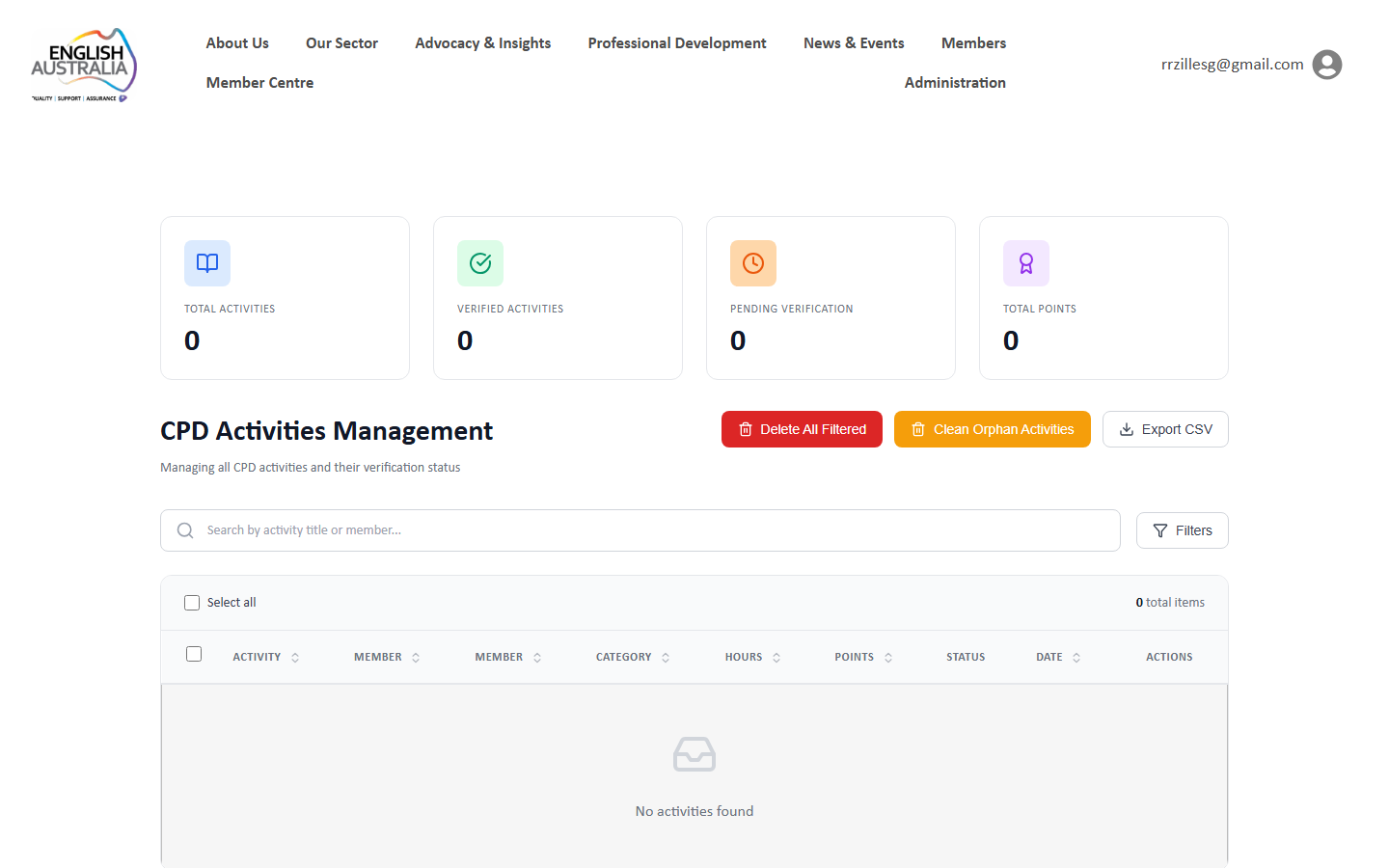
Task: Click the Total Activities book icon
Action: (207, 263)
